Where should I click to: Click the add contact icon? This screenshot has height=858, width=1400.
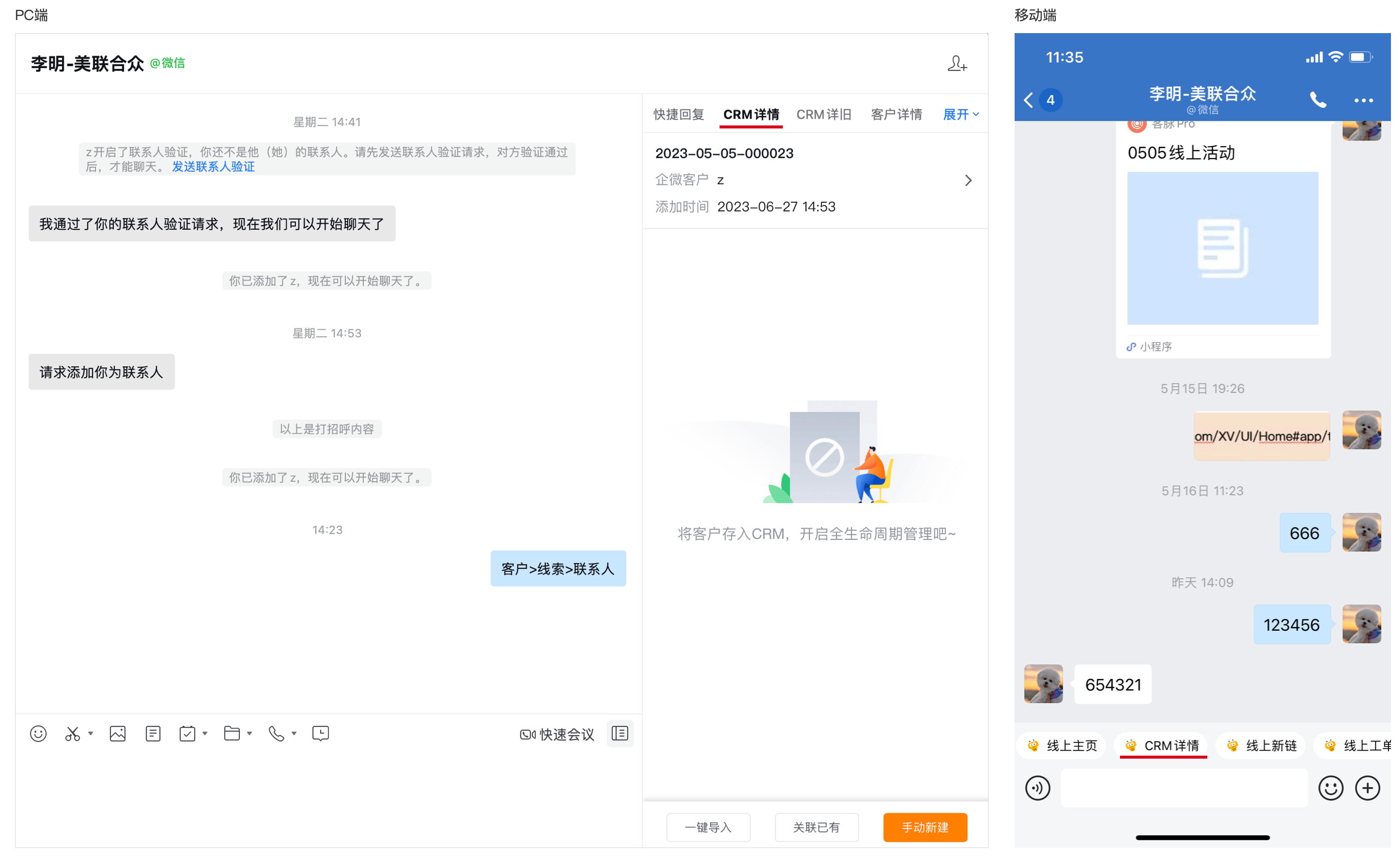tap(957, 63)
